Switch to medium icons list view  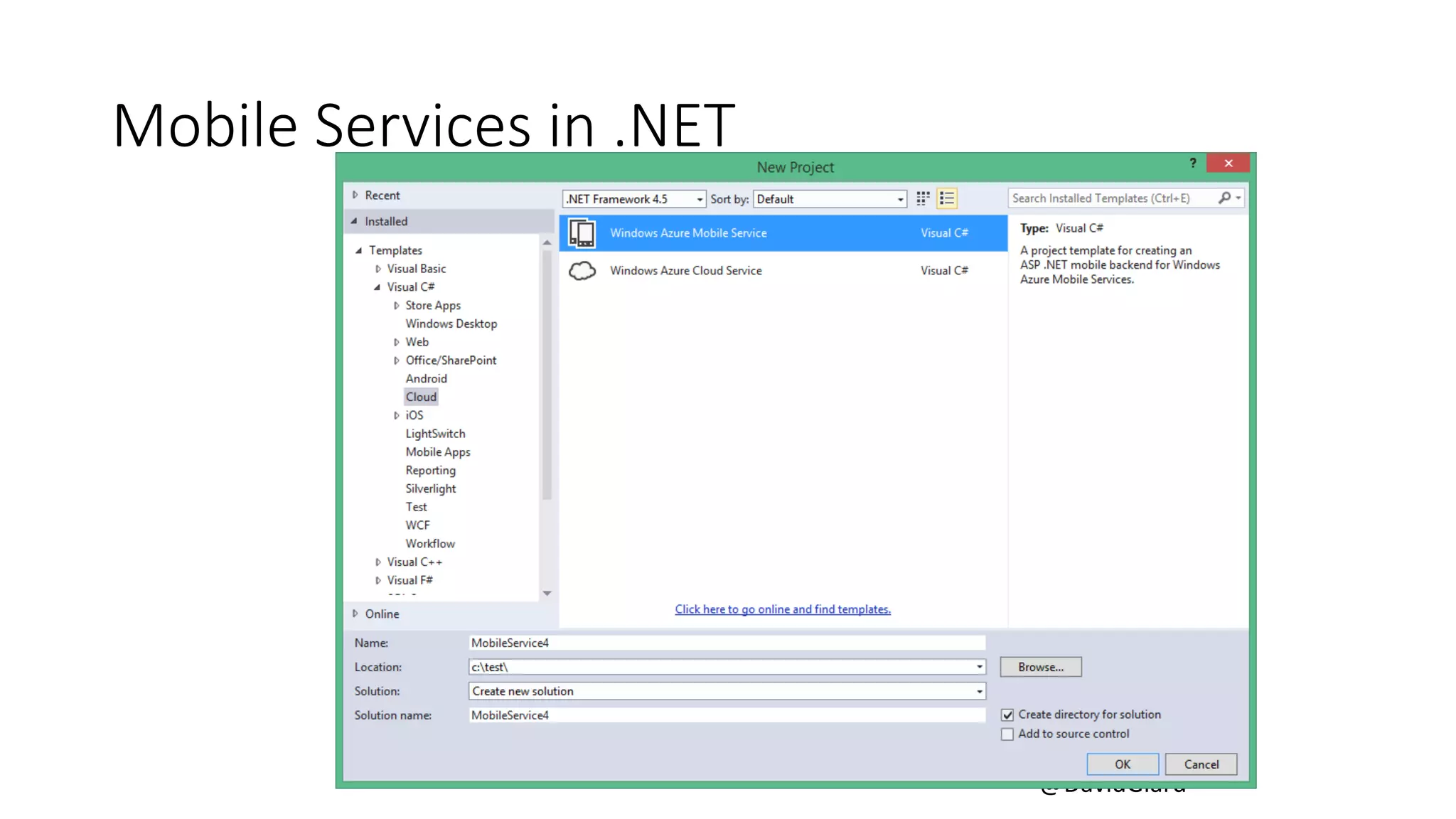tap(947, 198)
